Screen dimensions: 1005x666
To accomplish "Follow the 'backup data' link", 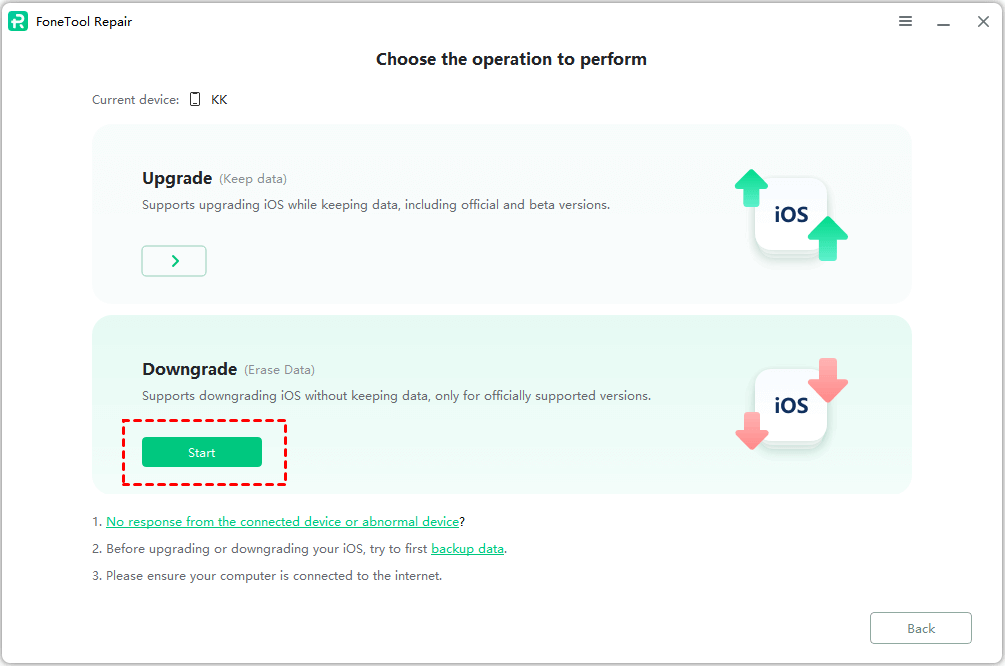I will pos(467,548).
